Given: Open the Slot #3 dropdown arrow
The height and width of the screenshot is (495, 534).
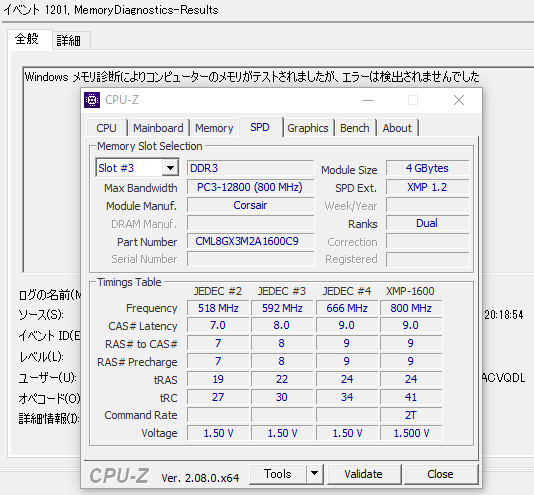Looking at the screenshot, I should pyautogui.click(x=170, y=168).
